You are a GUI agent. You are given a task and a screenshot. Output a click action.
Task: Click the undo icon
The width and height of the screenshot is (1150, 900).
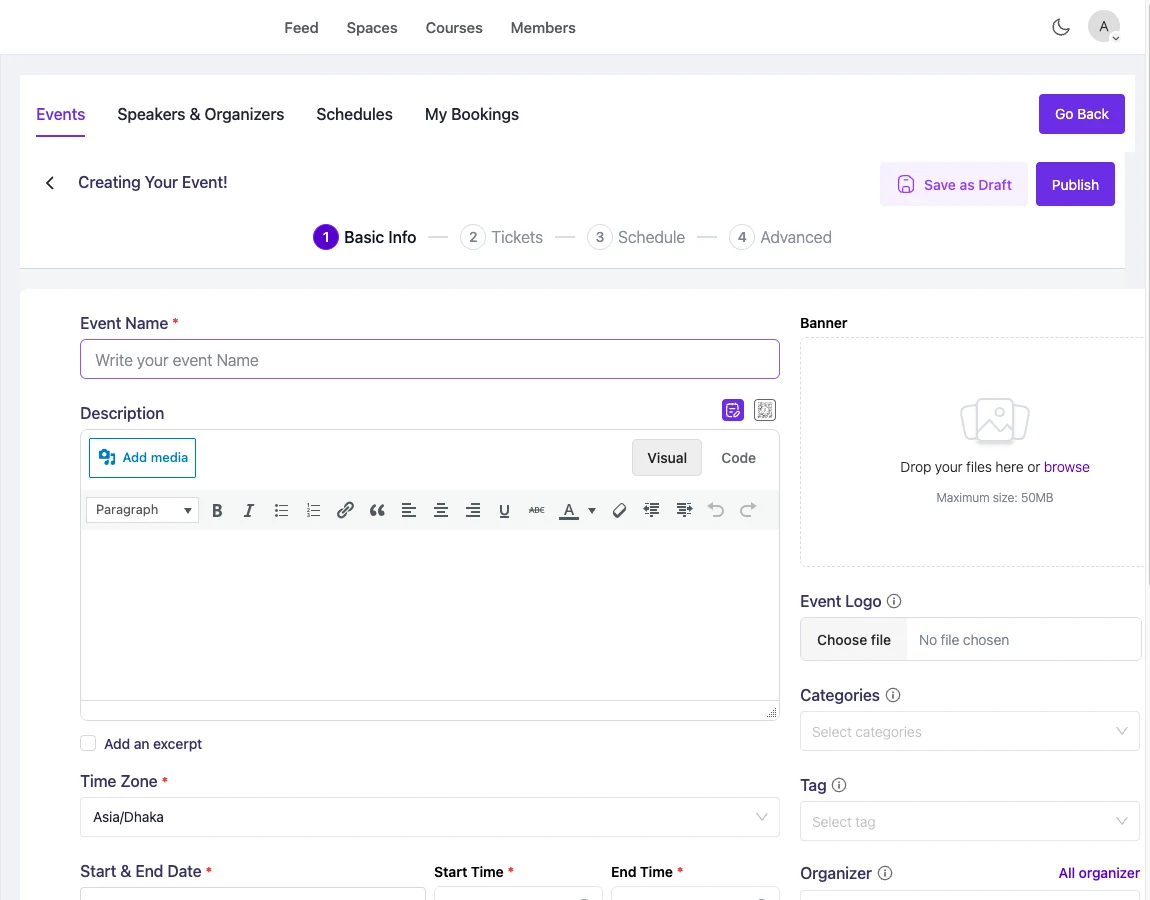[716, 511]
